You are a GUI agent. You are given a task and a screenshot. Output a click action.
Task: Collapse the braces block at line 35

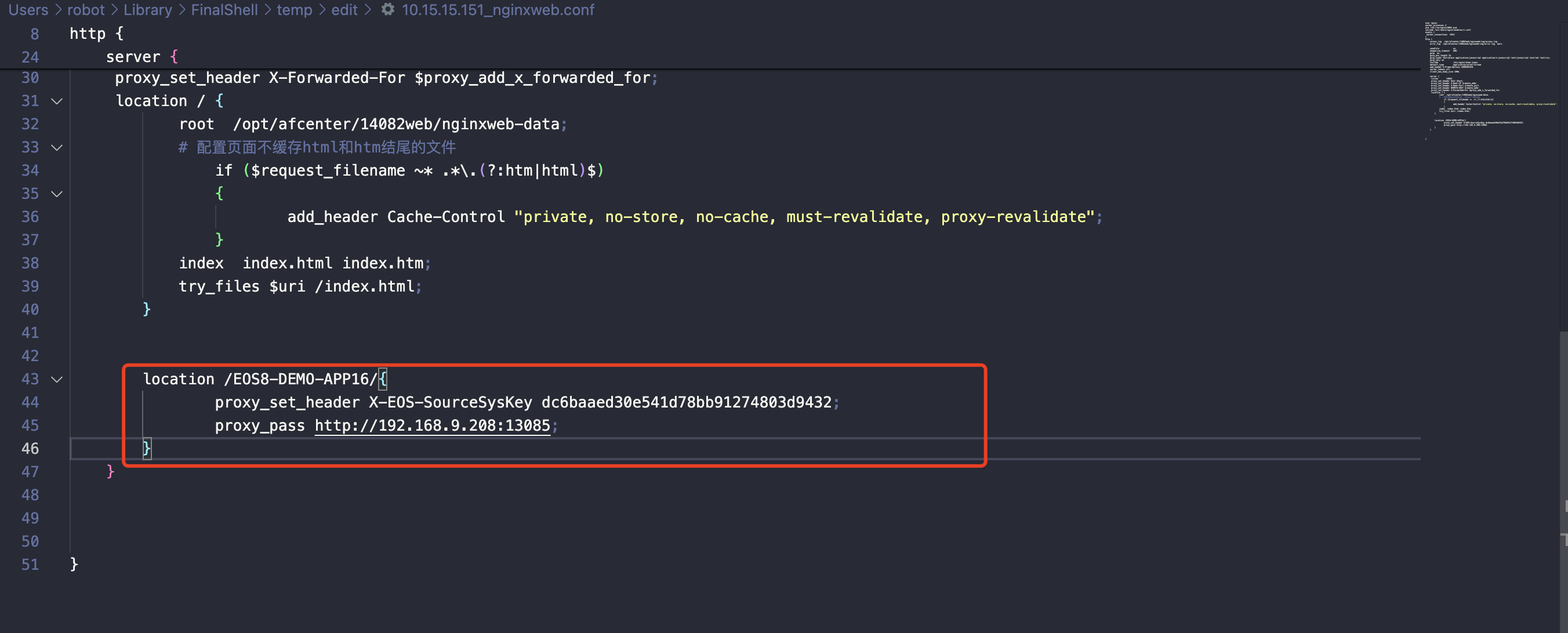tap(56, 194)
